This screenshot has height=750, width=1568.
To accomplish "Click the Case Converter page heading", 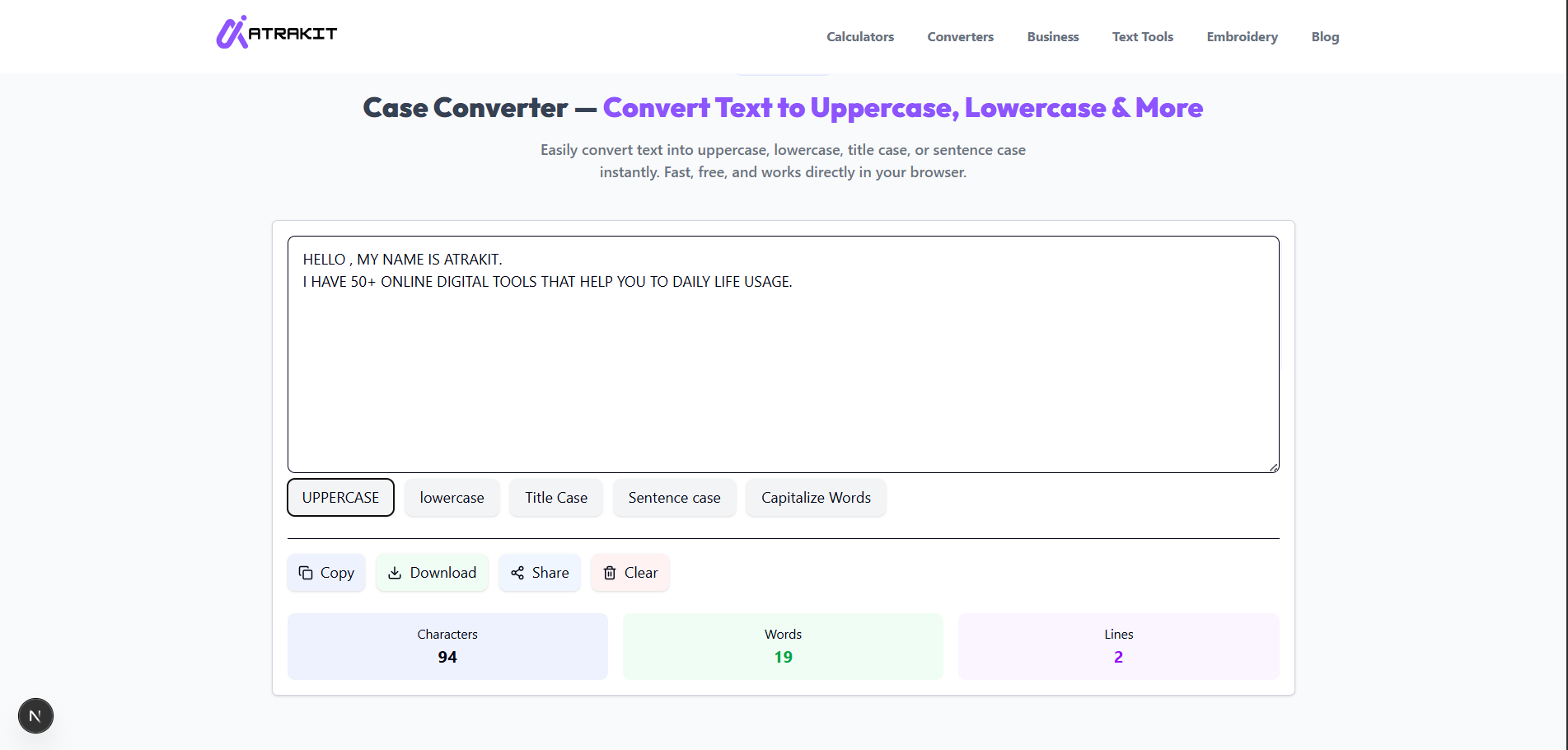I will click(x=783, y=108).
